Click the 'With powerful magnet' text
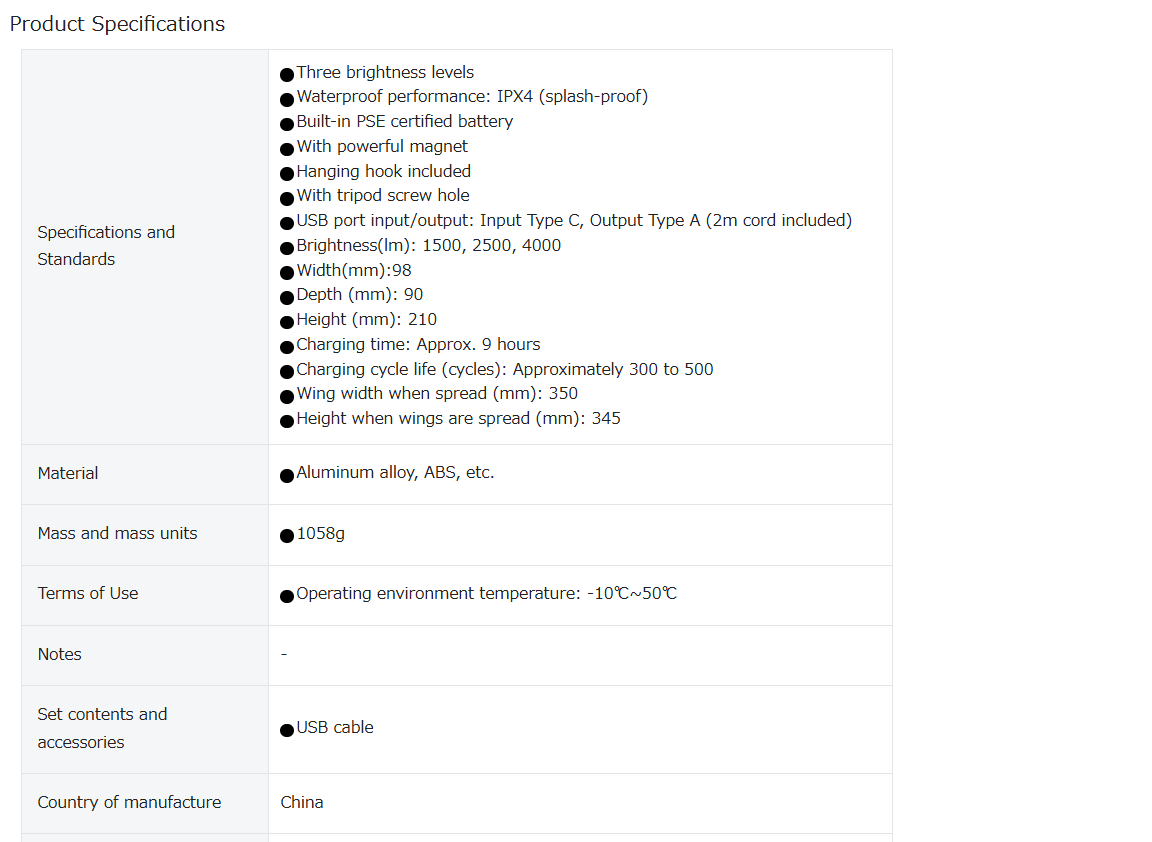The height and width of the screenshot is (842, 1152). (x=382, y=146)
